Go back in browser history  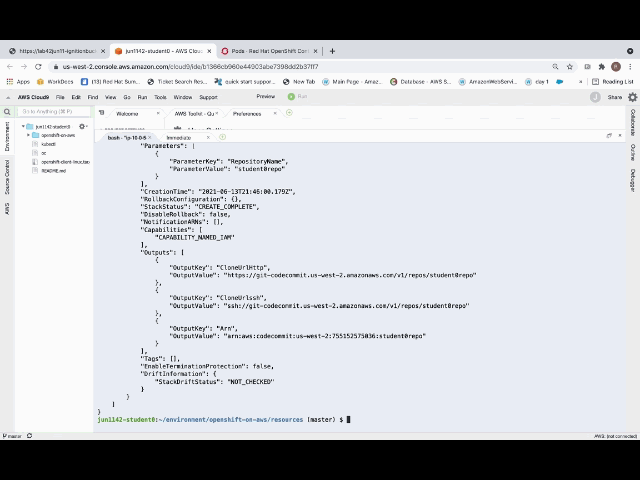[10, 67]
